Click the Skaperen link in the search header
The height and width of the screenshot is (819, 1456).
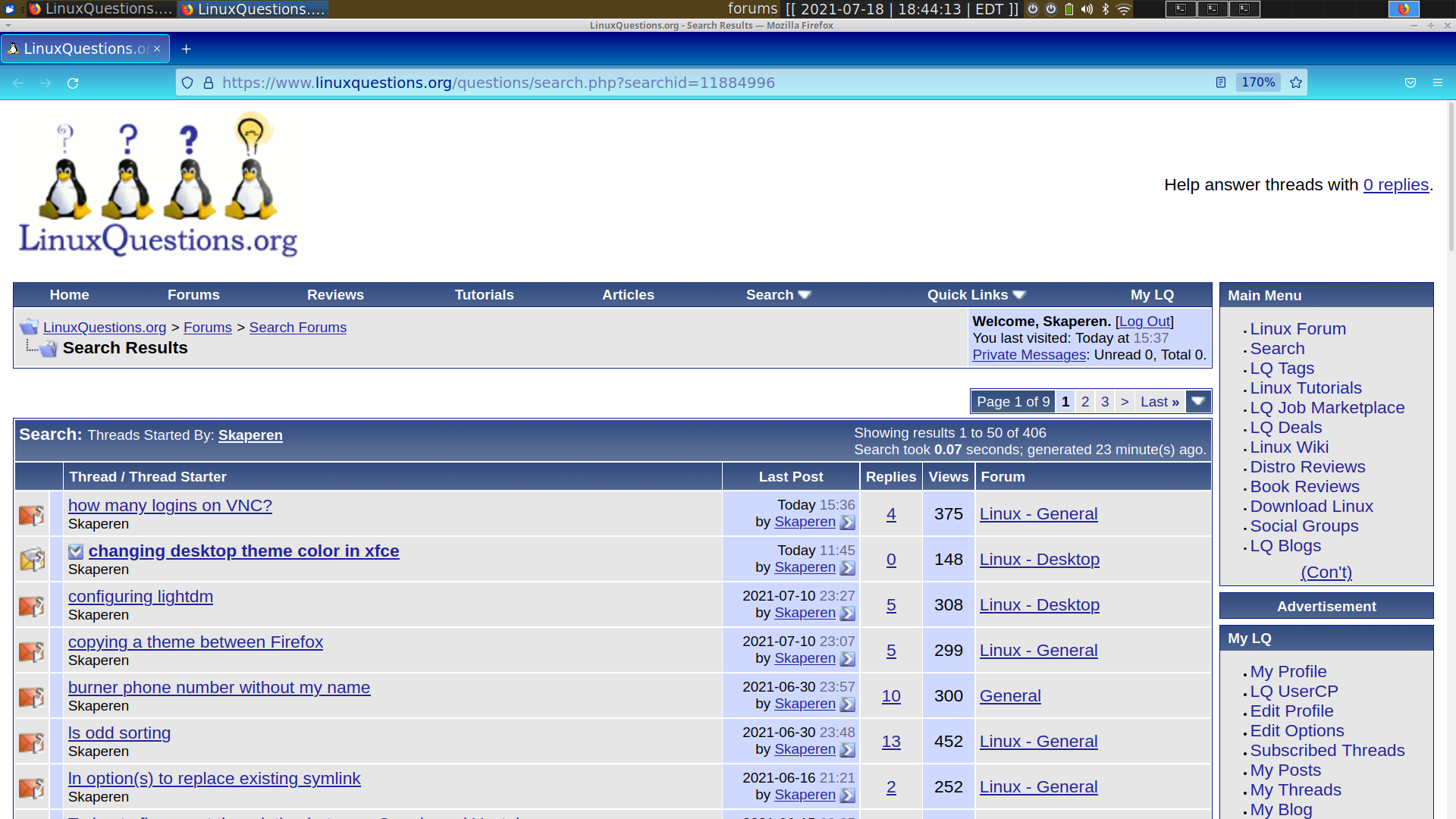[x=250, y=435]
